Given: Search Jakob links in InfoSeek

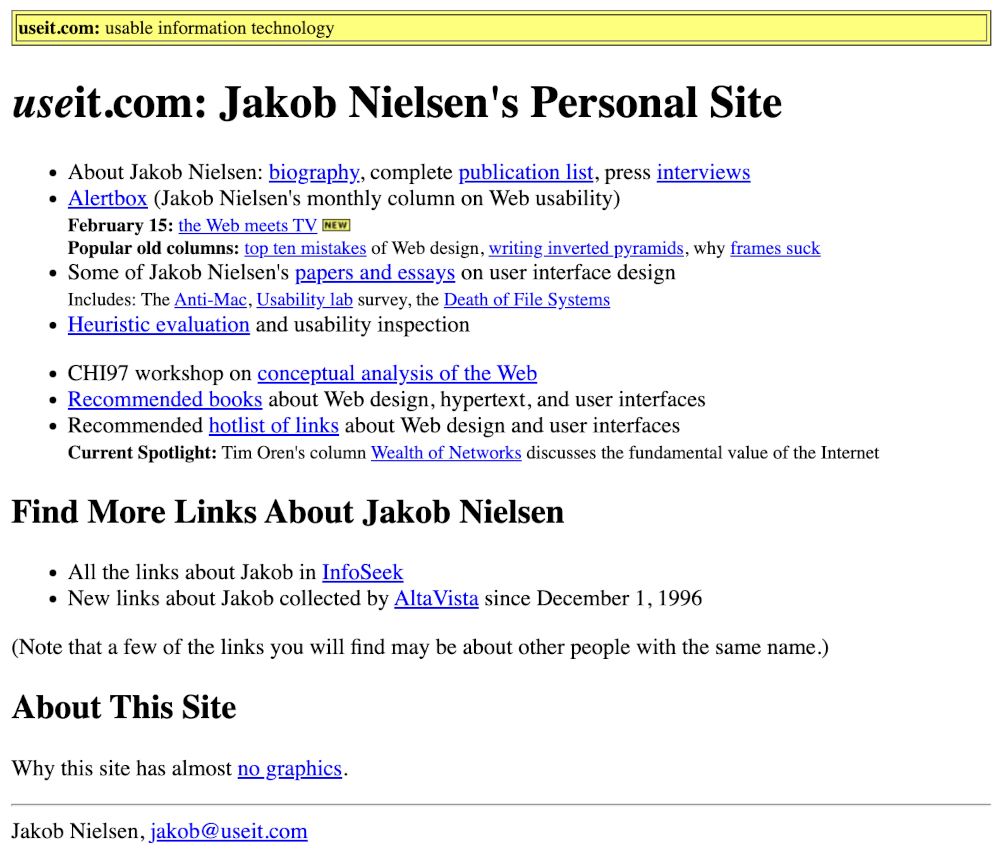Looking at the screenshot, I should tap(362, 572).
